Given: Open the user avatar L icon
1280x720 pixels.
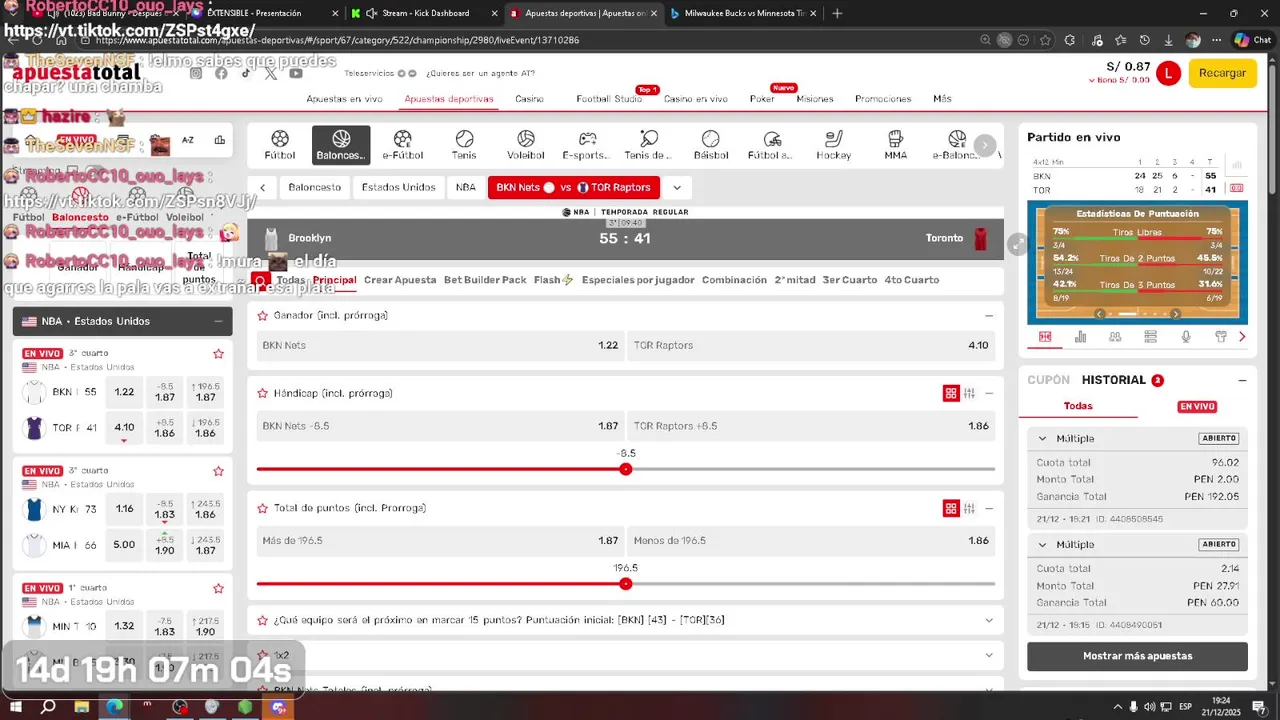Looking at the screenshot, I should coord(1168,73).
